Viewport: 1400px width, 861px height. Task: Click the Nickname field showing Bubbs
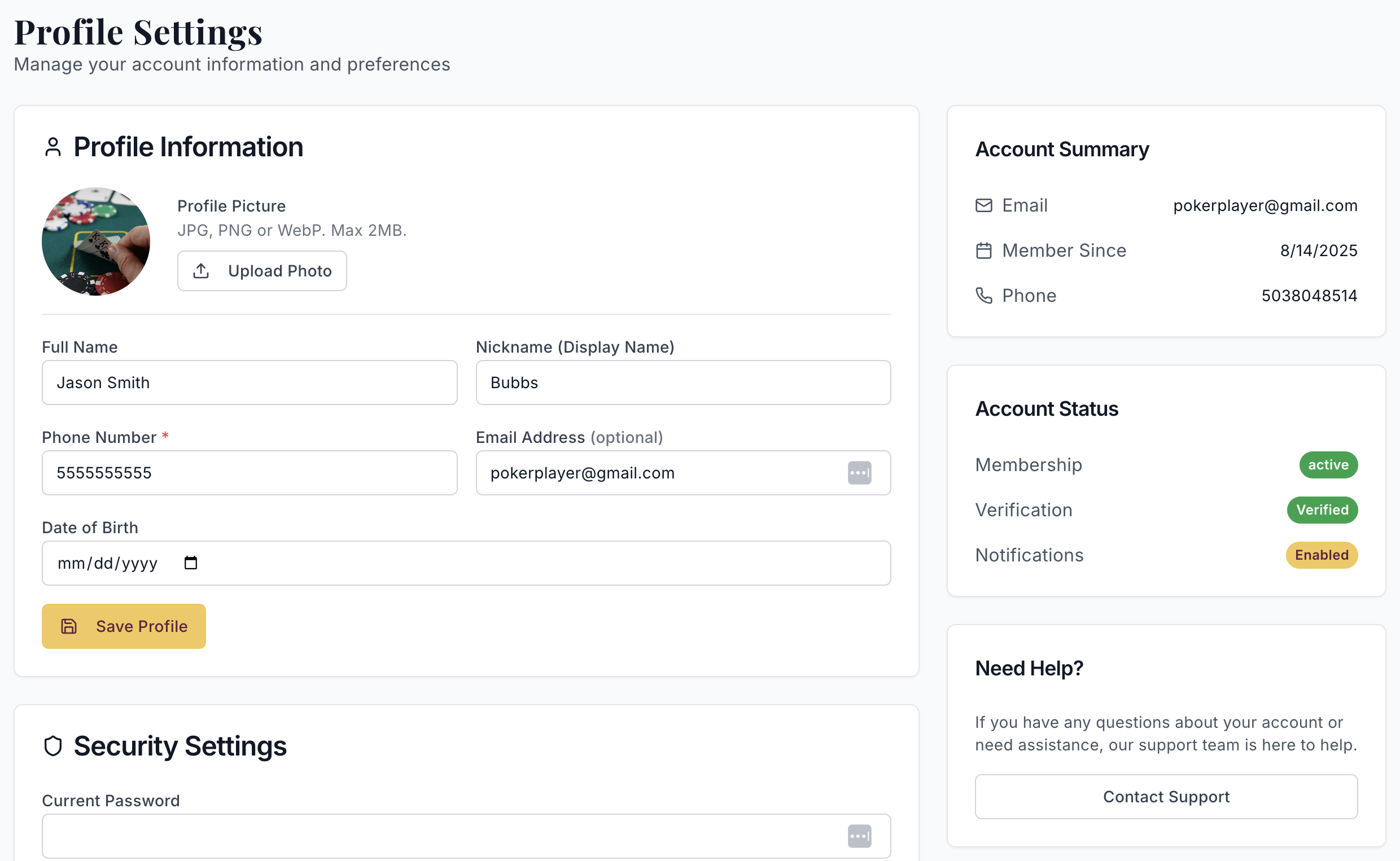point(683,382)
